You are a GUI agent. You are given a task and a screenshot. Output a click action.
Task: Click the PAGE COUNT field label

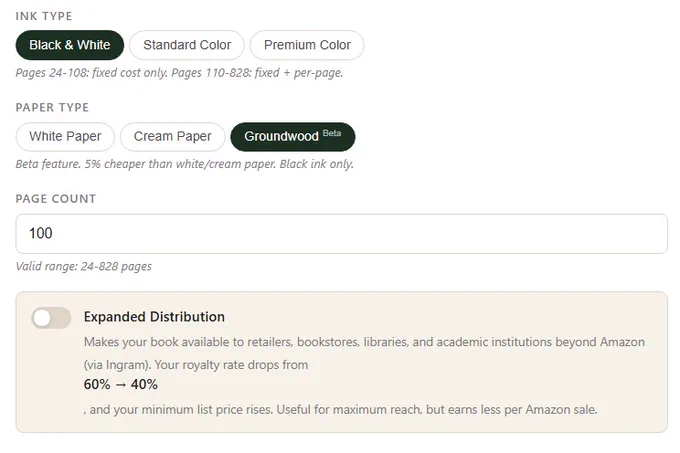coord(56,199)
